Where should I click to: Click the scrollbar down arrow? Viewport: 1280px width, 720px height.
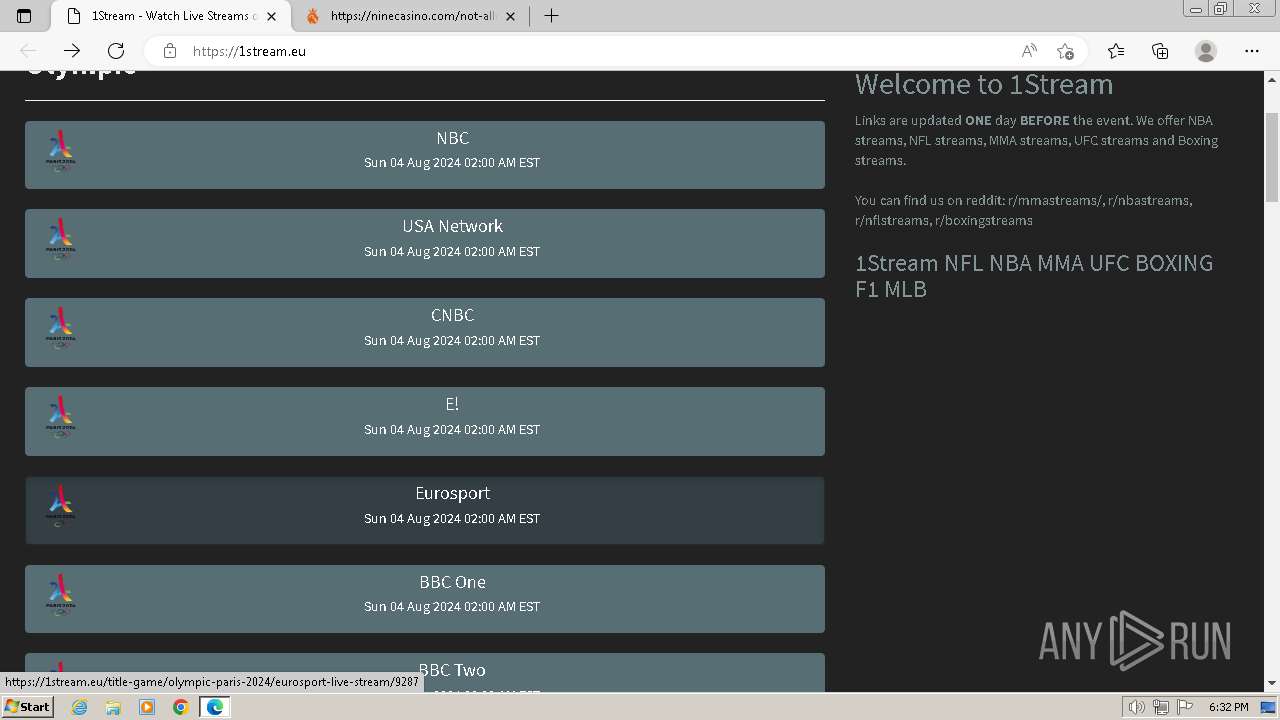click(1272, 683)
